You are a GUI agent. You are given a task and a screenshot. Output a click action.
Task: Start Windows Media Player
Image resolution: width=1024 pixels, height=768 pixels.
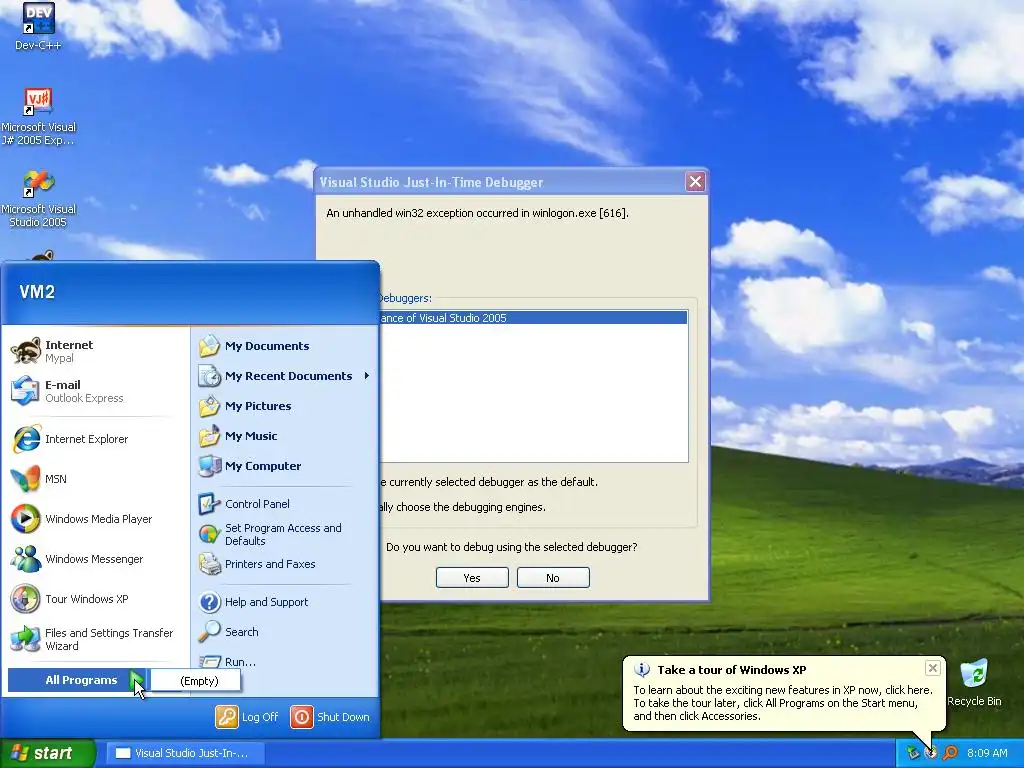point(82,519)
